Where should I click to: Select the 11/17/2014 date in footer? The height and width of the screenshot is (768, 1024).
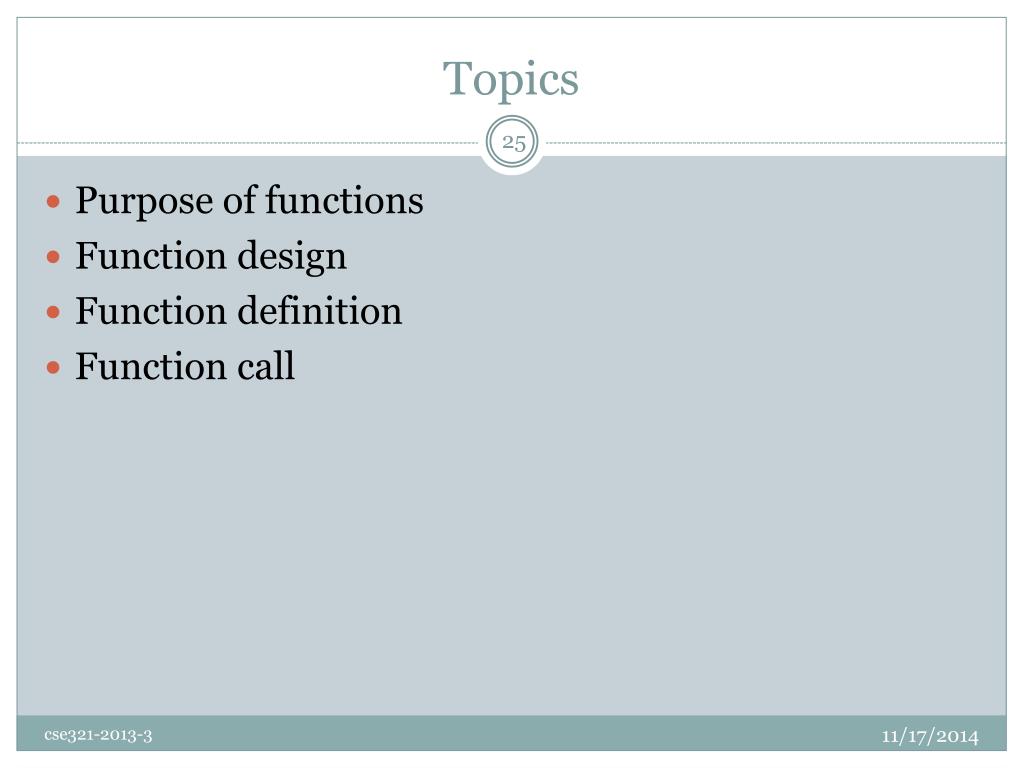pos(930,737)
